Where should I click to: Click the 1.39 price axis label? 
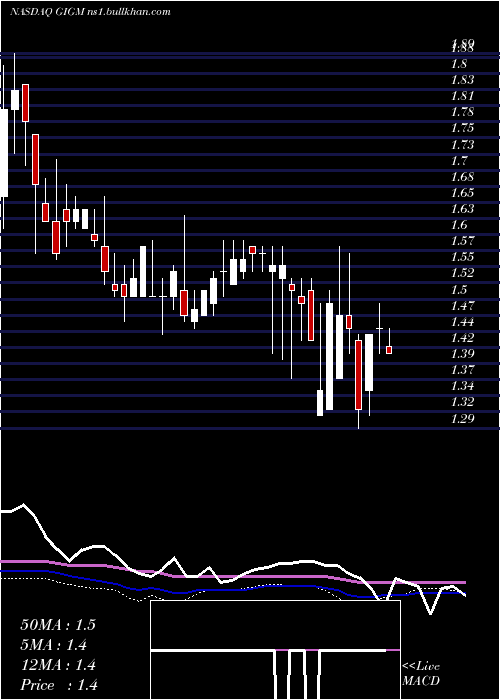pyautogui.click(x=462, y=354)
